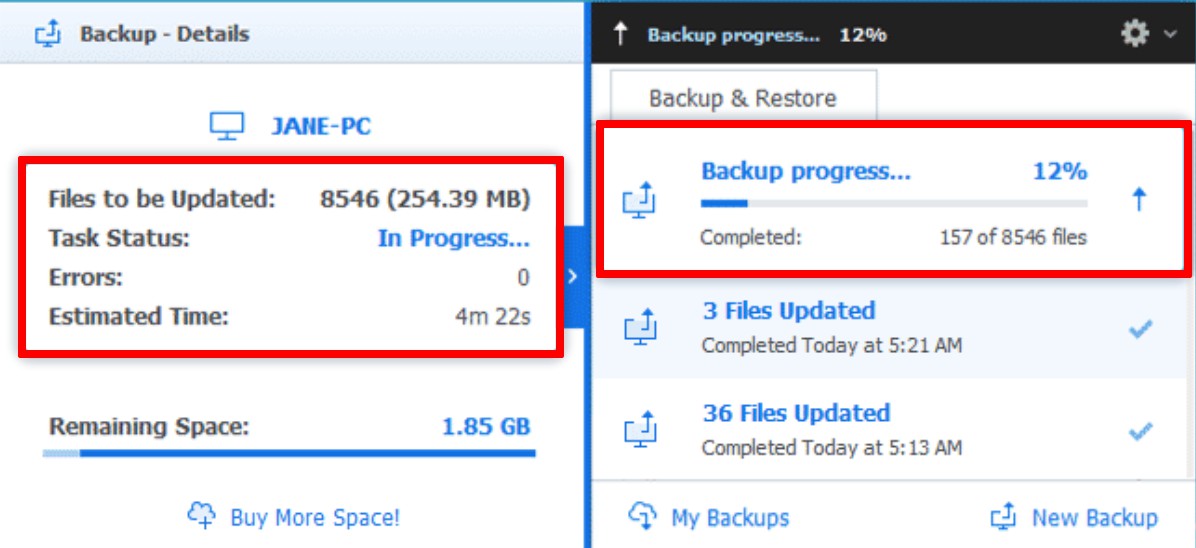
Task: Open the dropdown arrow beside the gear
Action: (1170, 35)
